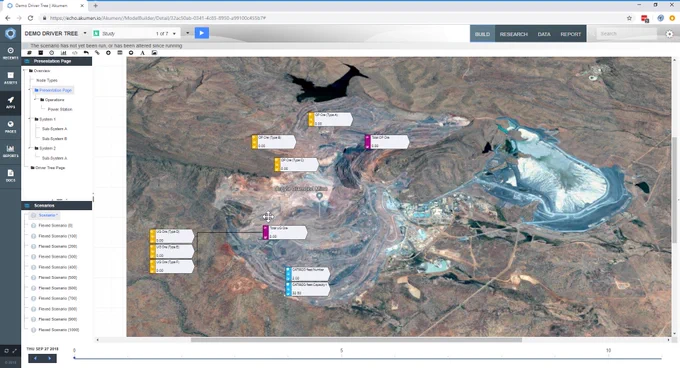Image resolution: width=680 pixels, height=368 pixels.
Task: Open settings gear icon
Action: tap(669, 34)
